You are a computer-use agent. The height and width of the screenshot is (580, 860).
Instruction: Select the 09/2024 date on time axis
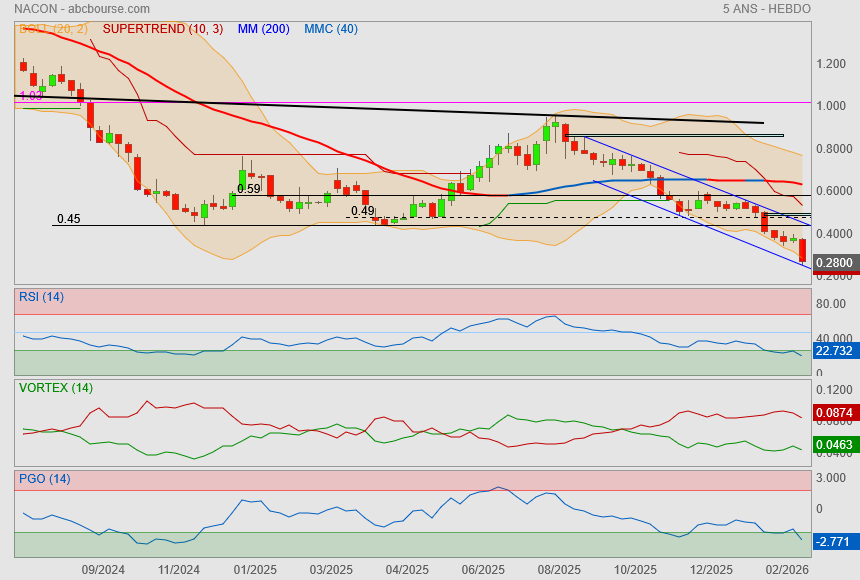pos(103,570)
